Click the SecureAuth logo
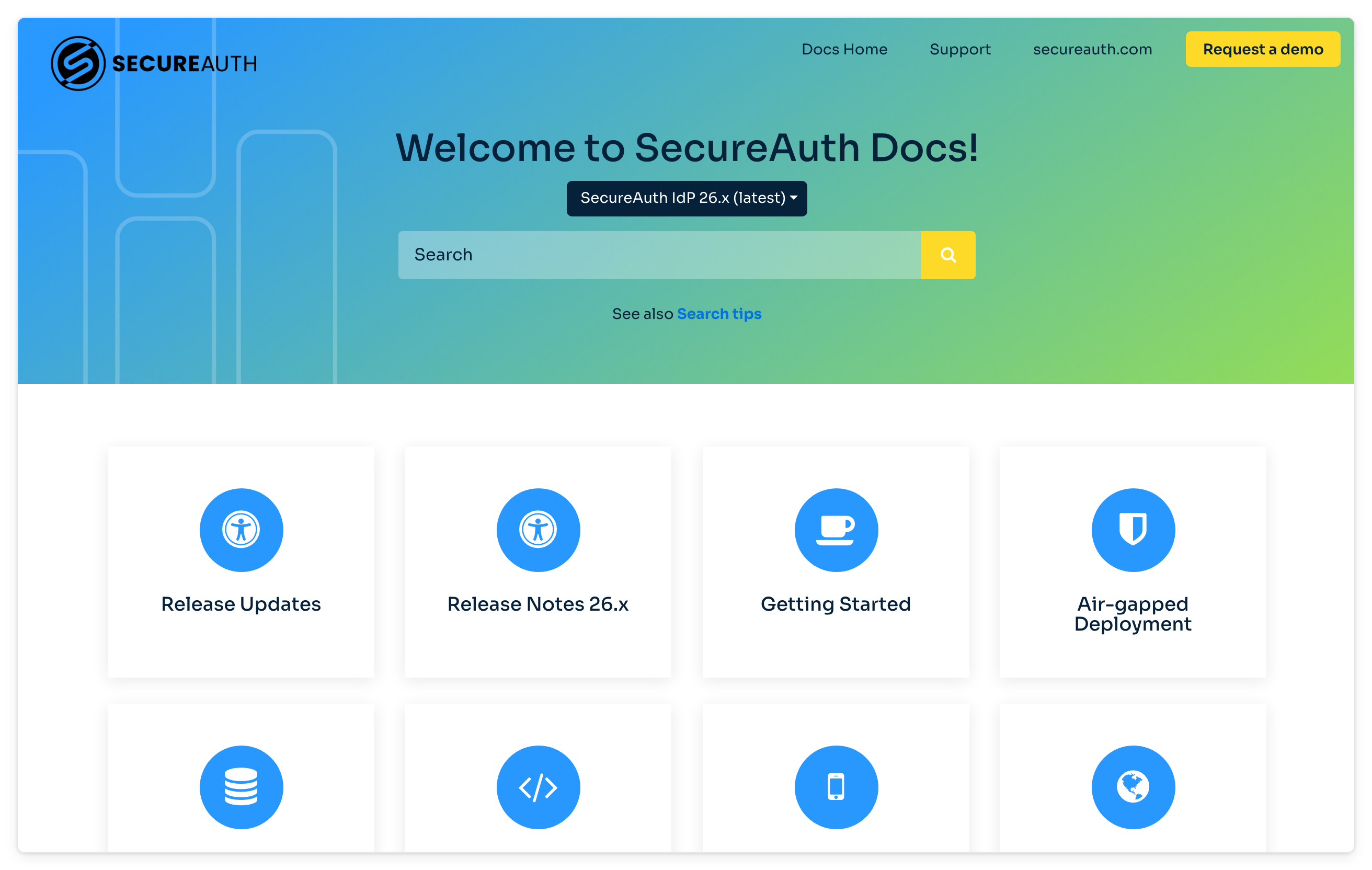 (x=154, y=63)
